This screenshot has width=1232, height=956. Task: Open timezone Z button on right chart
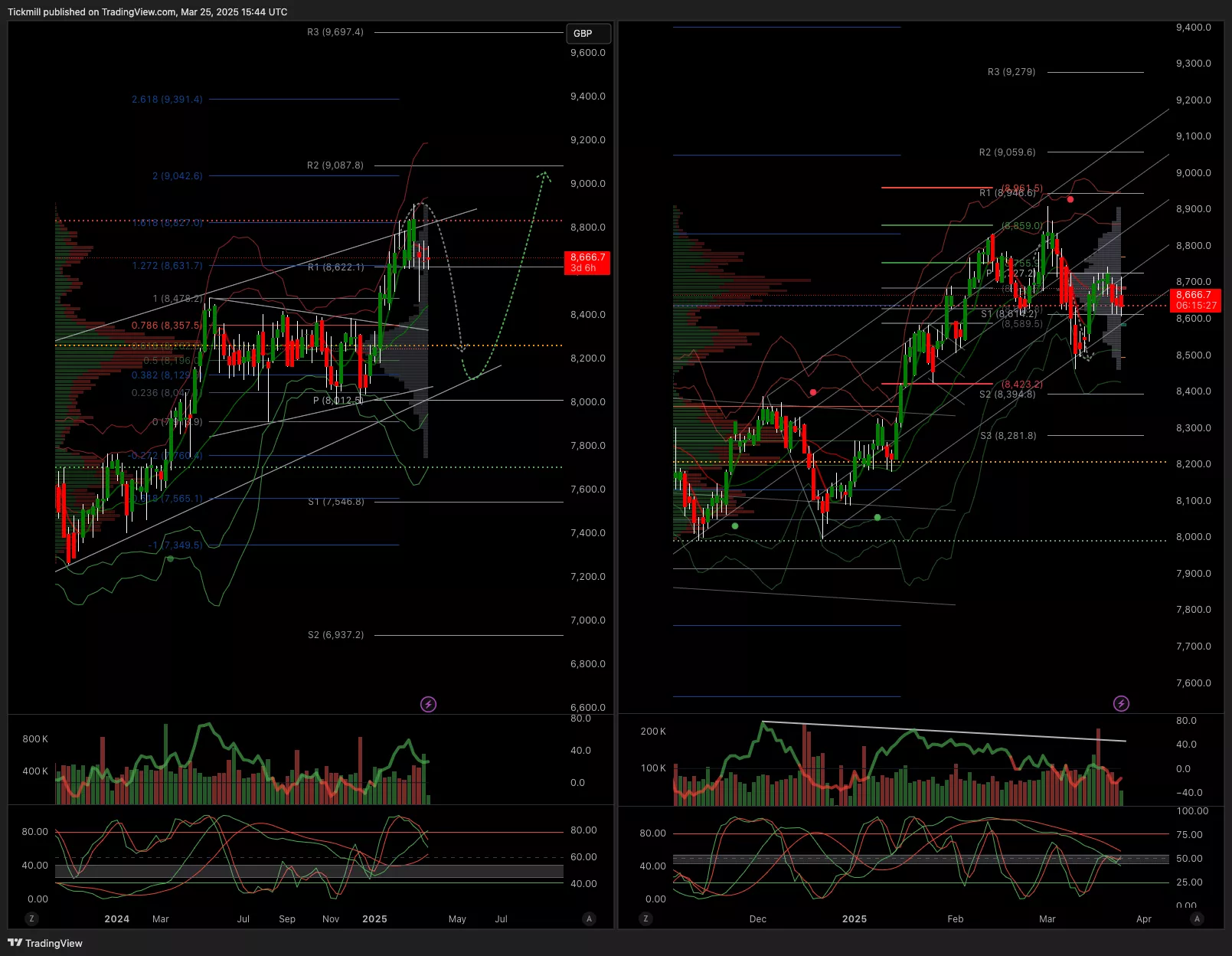pos(646,918)
